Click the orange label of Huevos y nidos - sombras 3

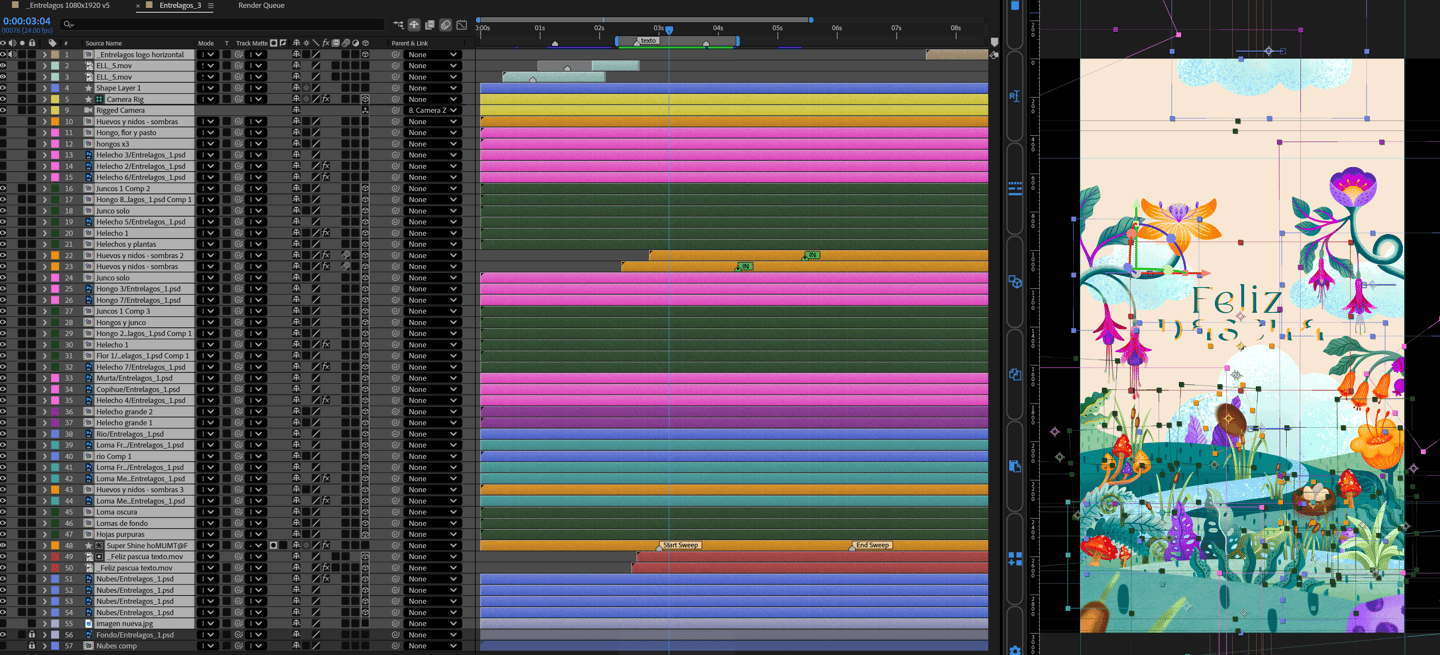point(54,489)
